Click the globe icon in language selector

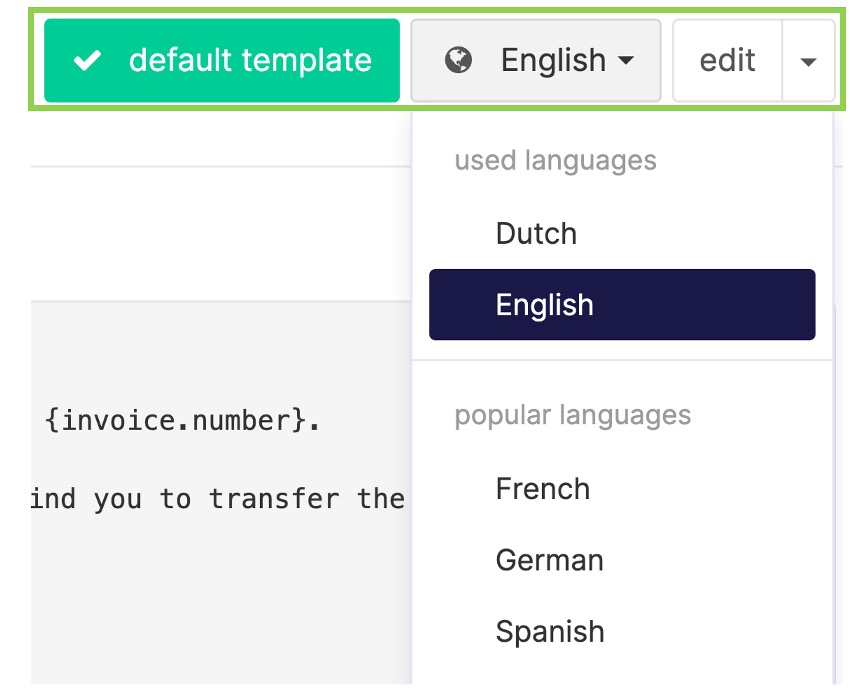pyautogui.click(x=458, y=60)
